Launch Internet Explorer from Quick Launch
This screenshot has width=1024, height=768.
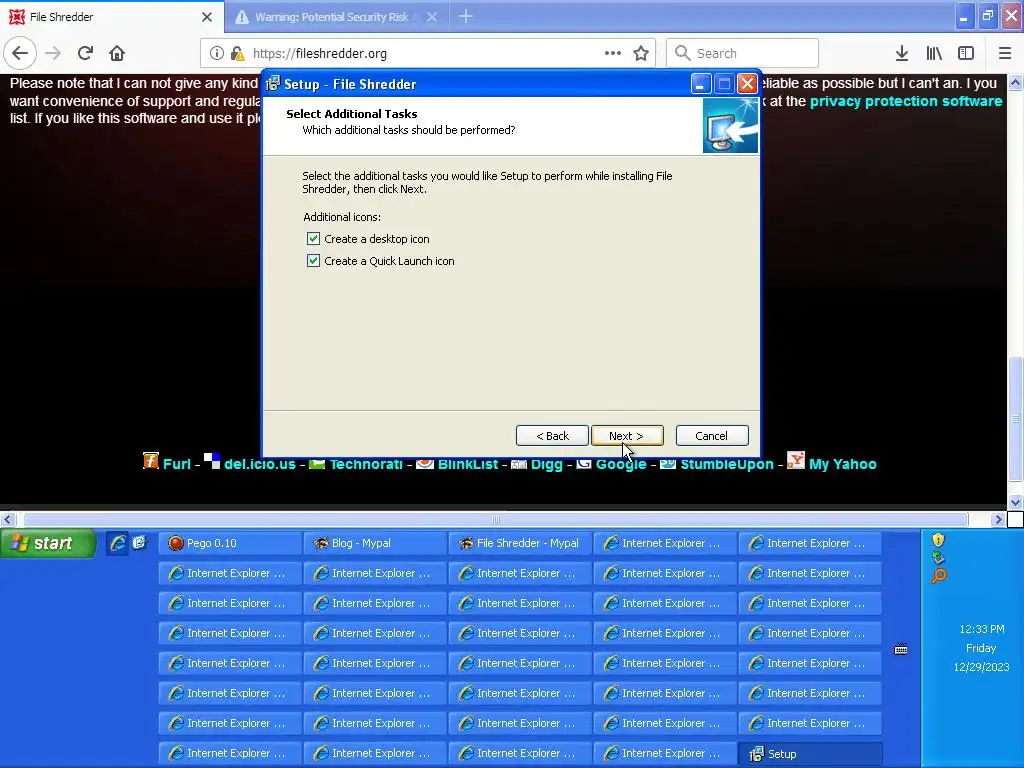point(118,543)
